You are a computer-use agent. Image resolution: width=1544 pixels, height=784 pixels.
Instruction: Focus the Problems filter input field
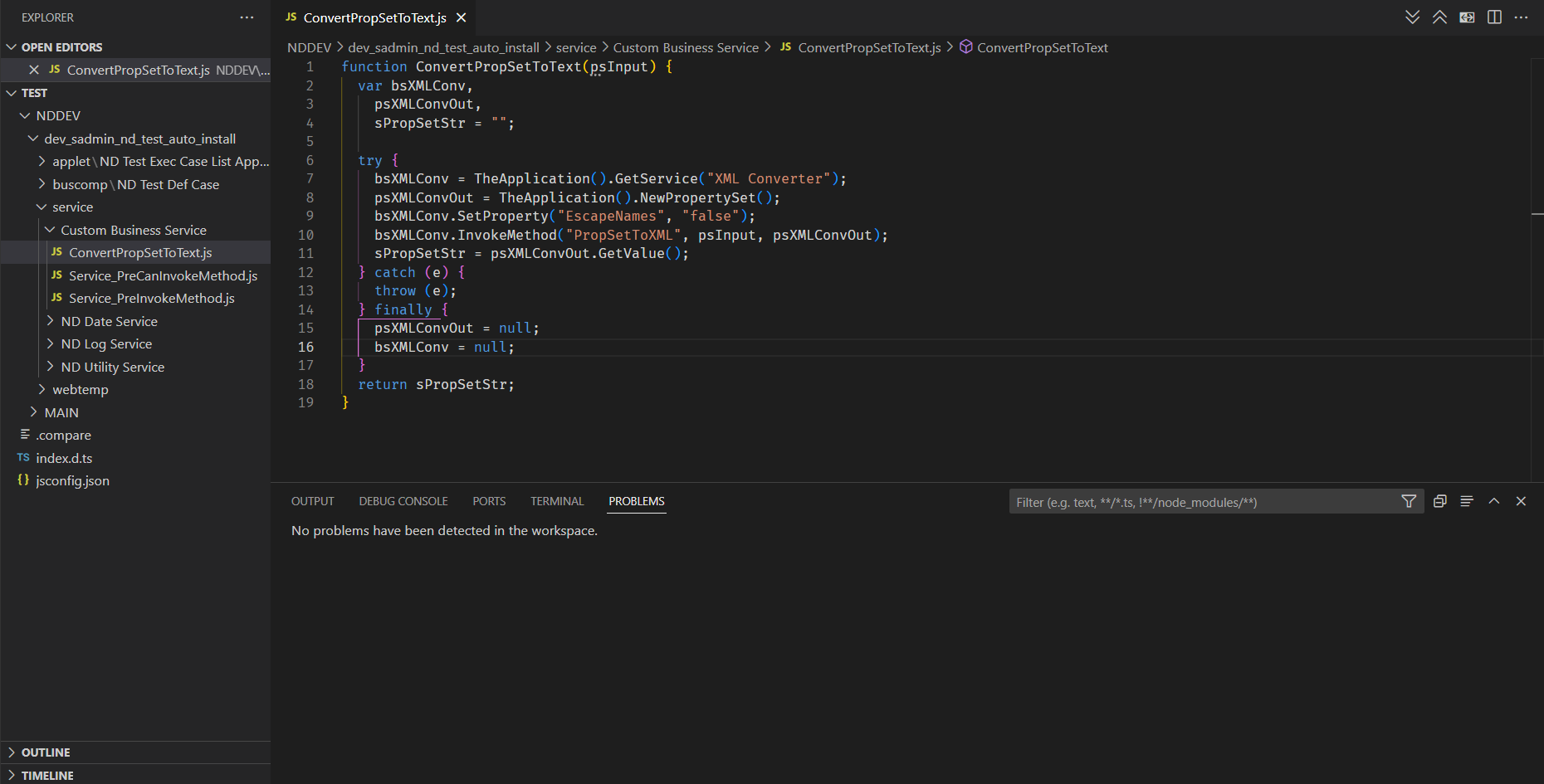tap(1205, 501)
